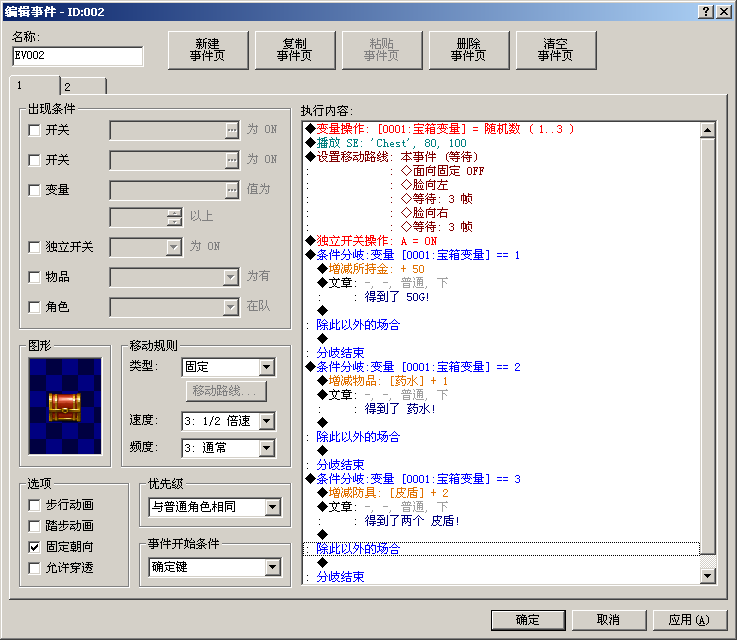The width and height of the screenshot is (737, 640).
Task: Tick the 变量 condition checkbox
Action: point(34,190)
